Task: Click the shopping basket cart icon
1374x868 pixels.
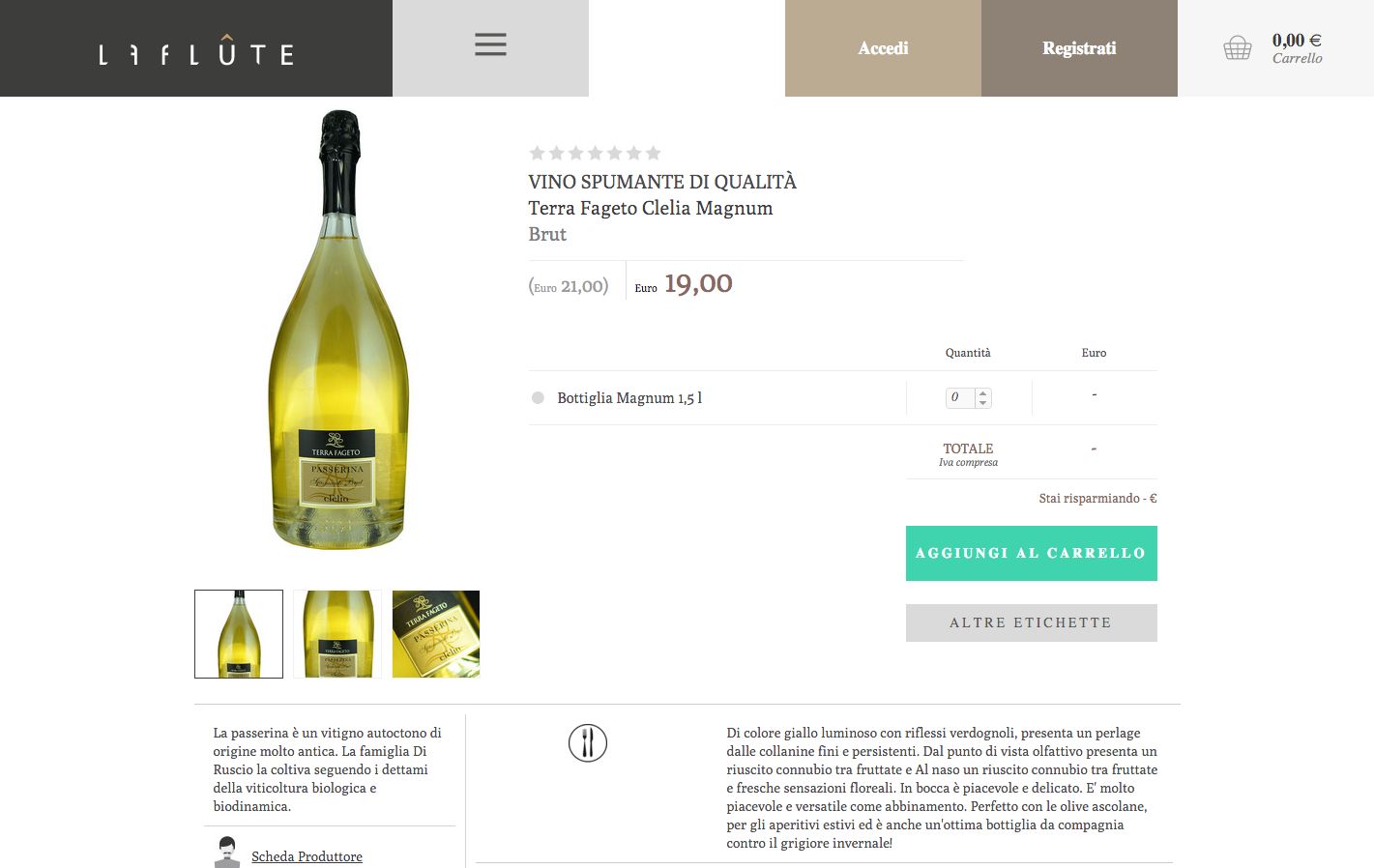Action: pos(1238,48)
